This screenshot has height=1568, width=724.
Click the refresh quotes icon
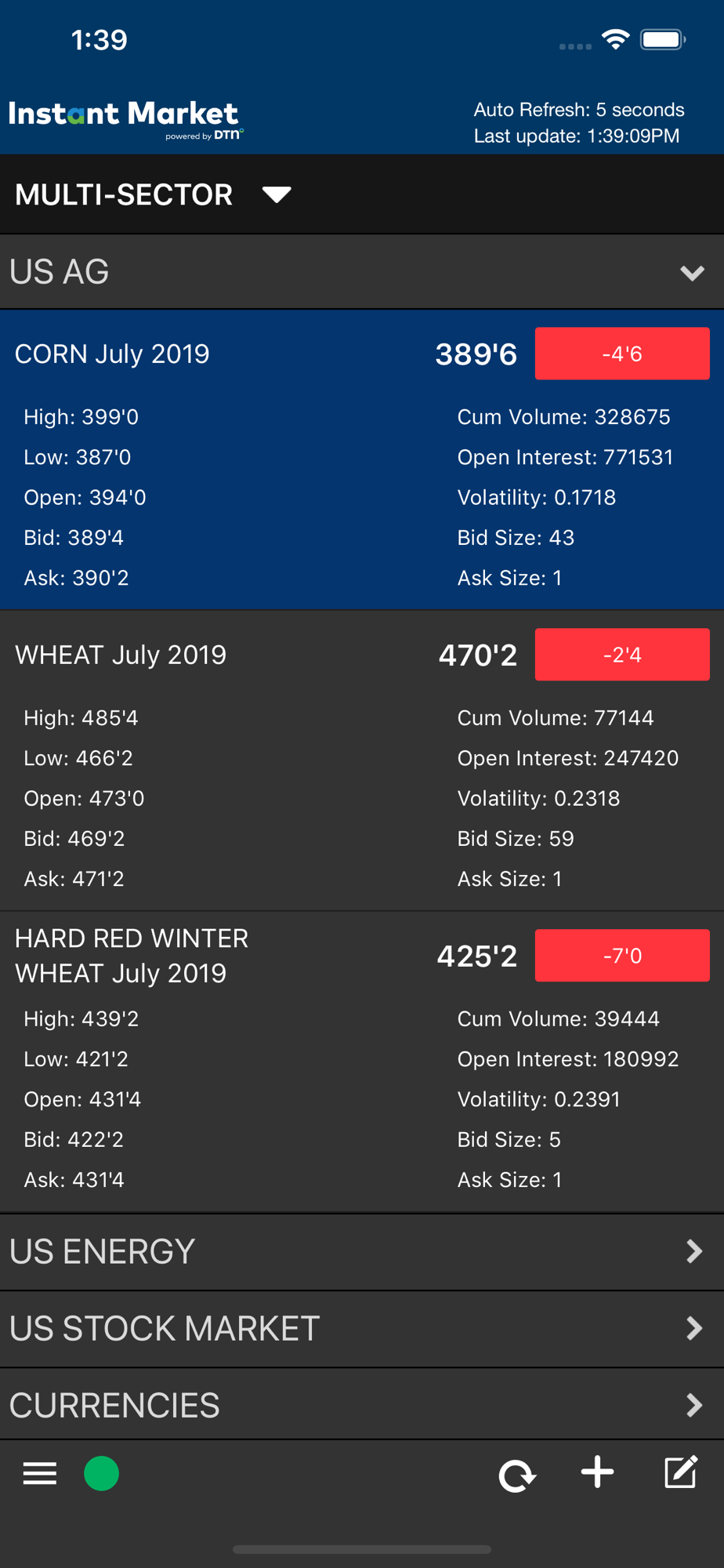click(517, 1475)
